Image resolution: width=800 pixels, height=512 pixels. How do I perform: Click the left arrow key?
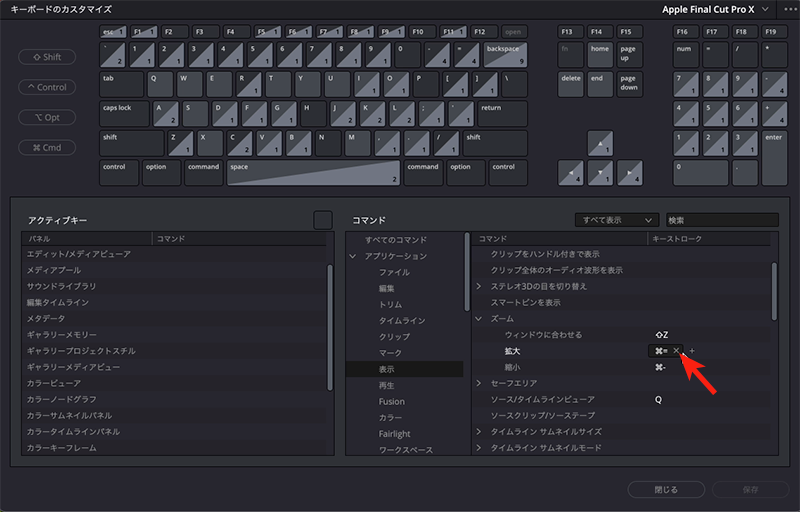pyautogui.click(x=570, y=173)
